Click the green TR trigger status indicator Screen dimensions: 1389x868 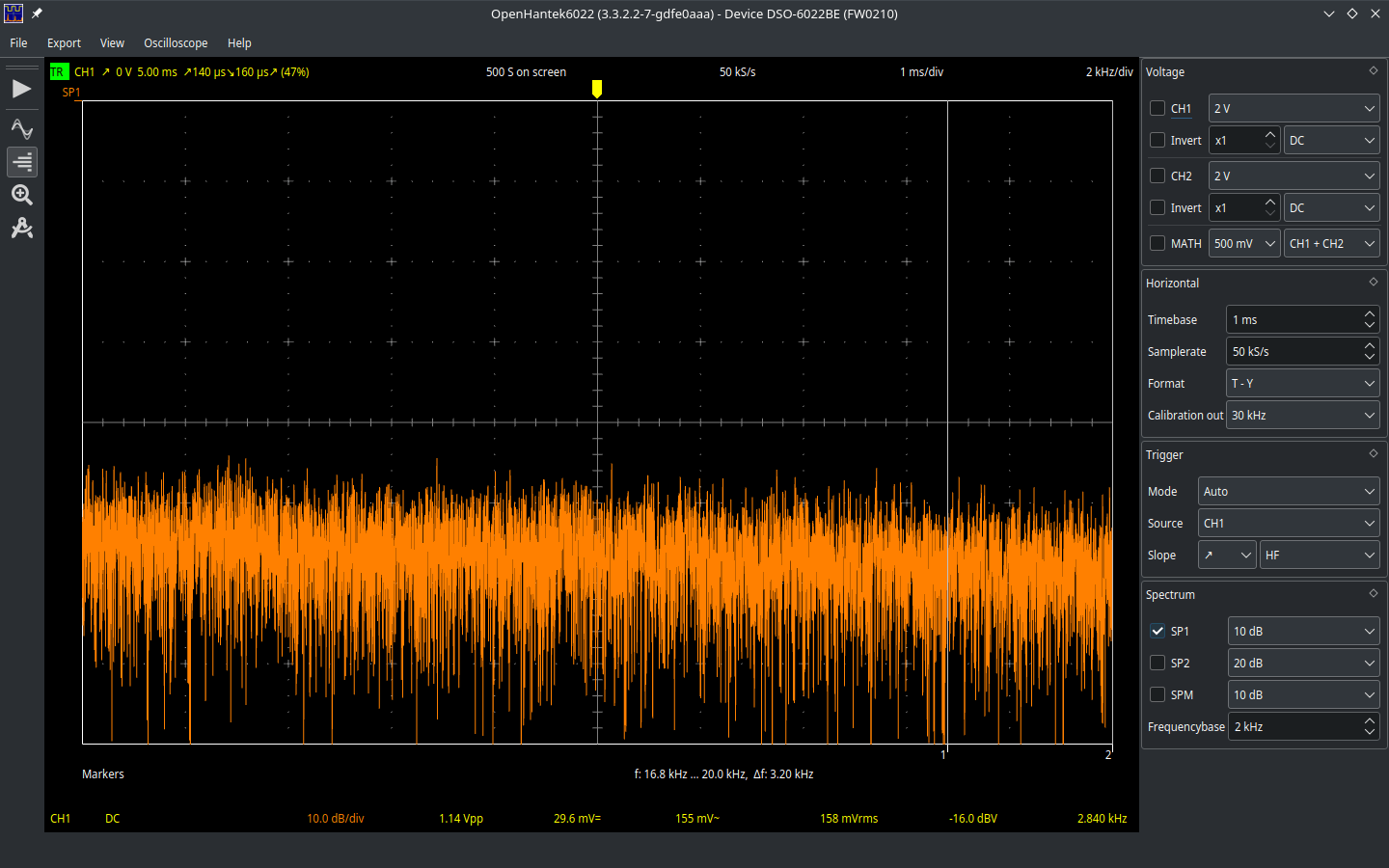pyautogui.click(x=58, y=71)
